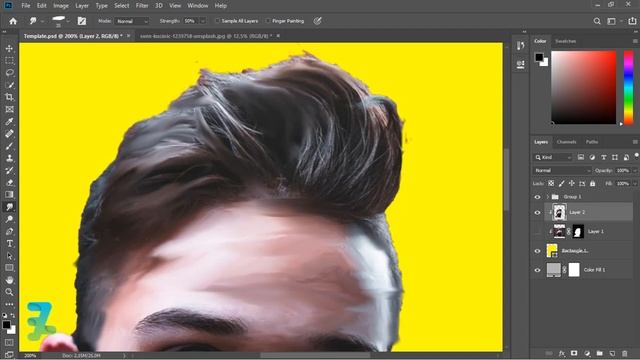Toggle Lock transparent pixels
The width and height of the screenshot is (640, 360).
tap(551, 184)
